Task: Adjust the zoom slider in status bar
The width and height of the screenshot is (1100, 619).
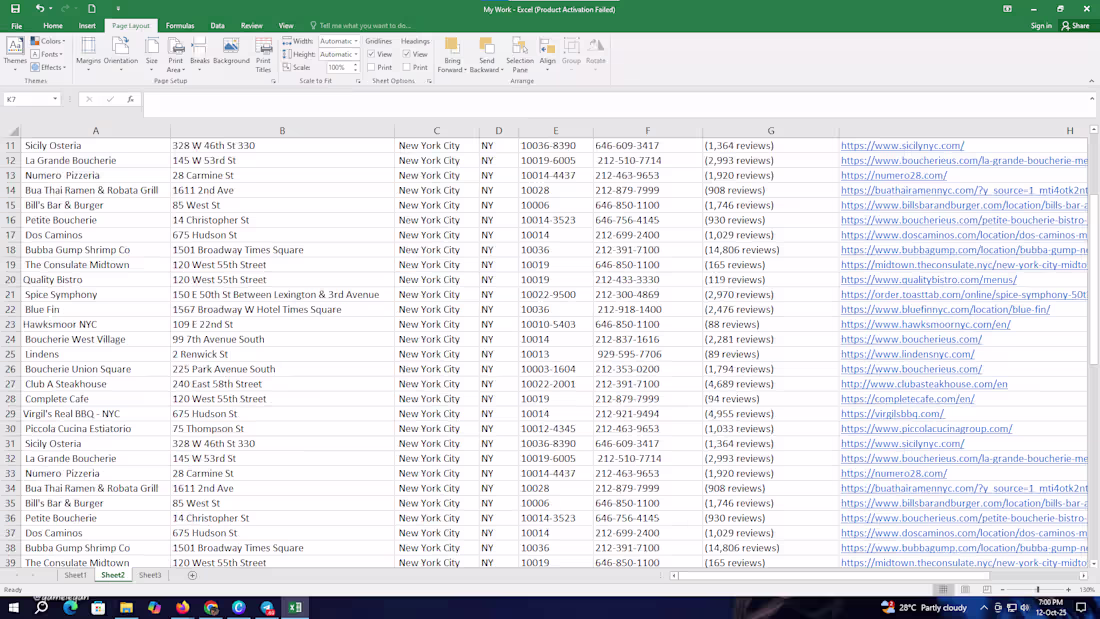Action: pyautogui.click(x=1037, y=590)
